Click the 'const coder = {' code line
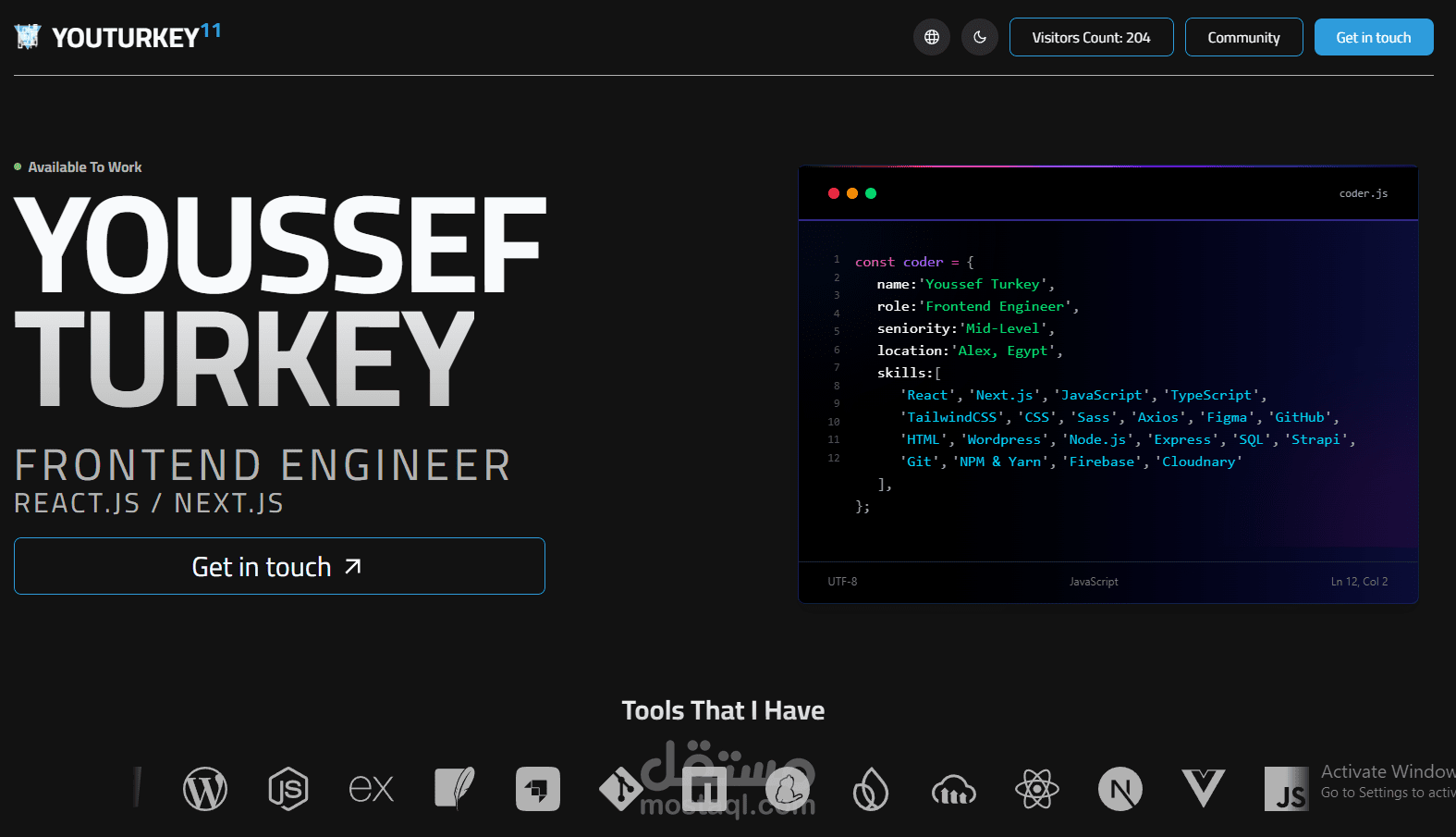Screen dimensions: 1456x837 [x=914, y=262]
